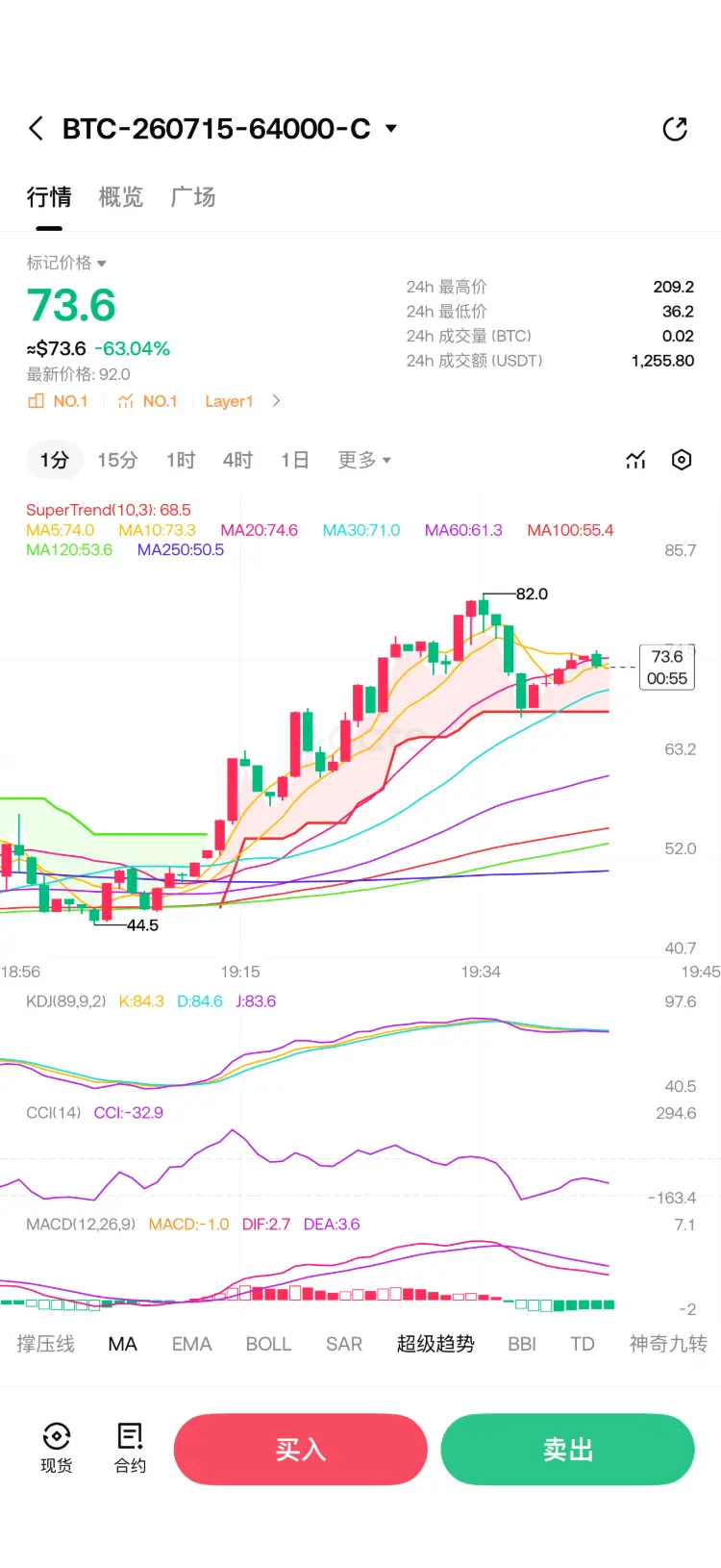Select the 15分 timeframe
The width and height of the screenshot is (721, 1568).
tap(117, 460)
